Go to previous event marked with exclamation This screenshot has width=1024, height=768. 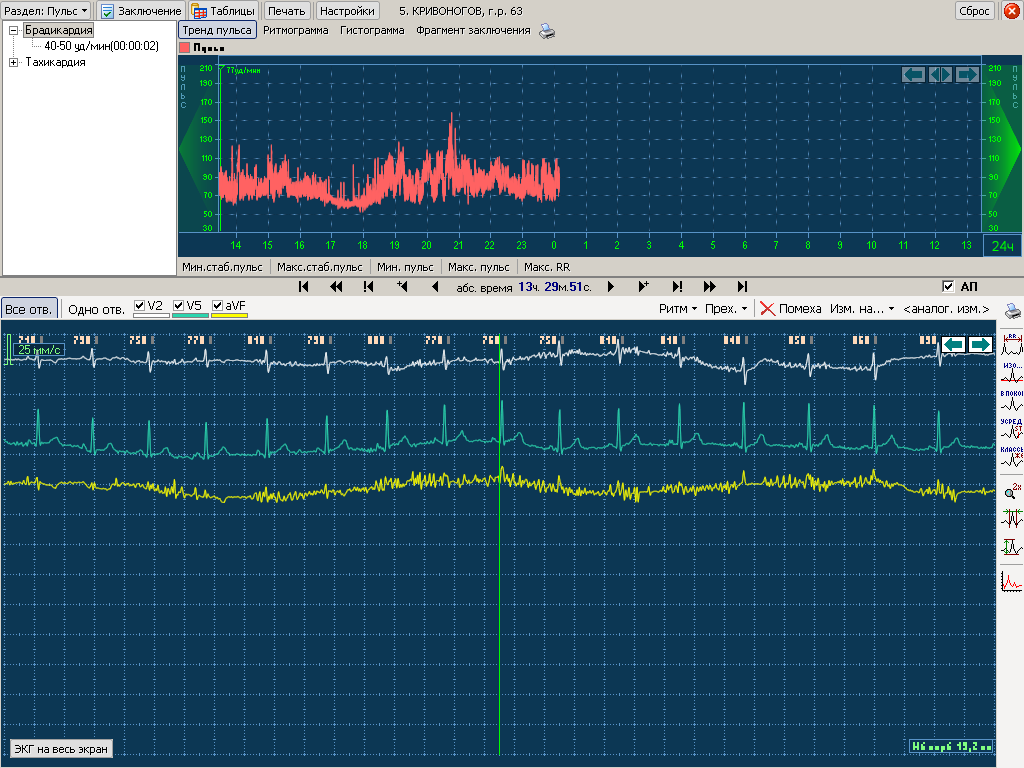[368, 287]
